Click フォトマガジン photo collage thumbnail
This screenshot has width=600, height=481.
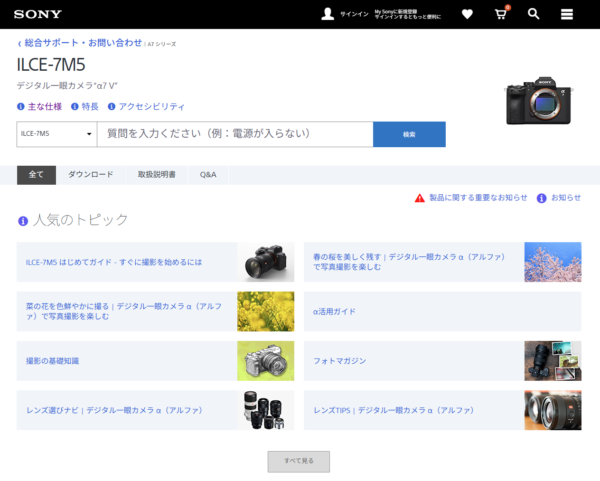pos(553,361)
